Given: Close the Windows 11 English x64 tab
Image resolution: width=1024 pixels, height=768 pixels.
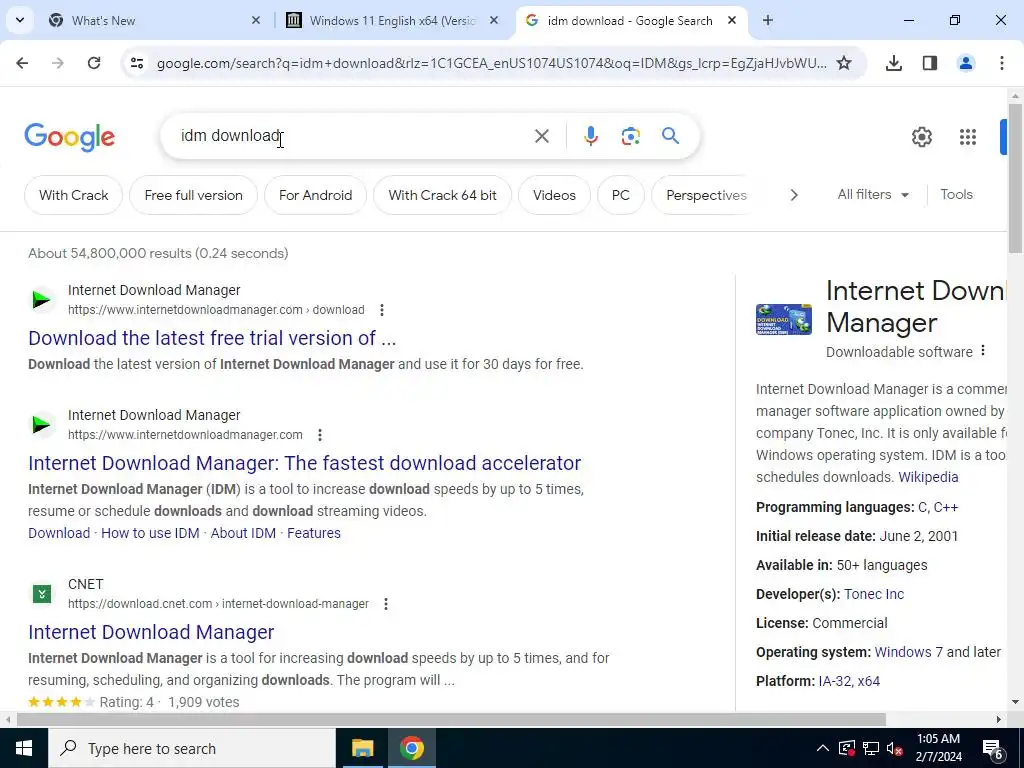Looking at the screenshot, I should 494,20.
